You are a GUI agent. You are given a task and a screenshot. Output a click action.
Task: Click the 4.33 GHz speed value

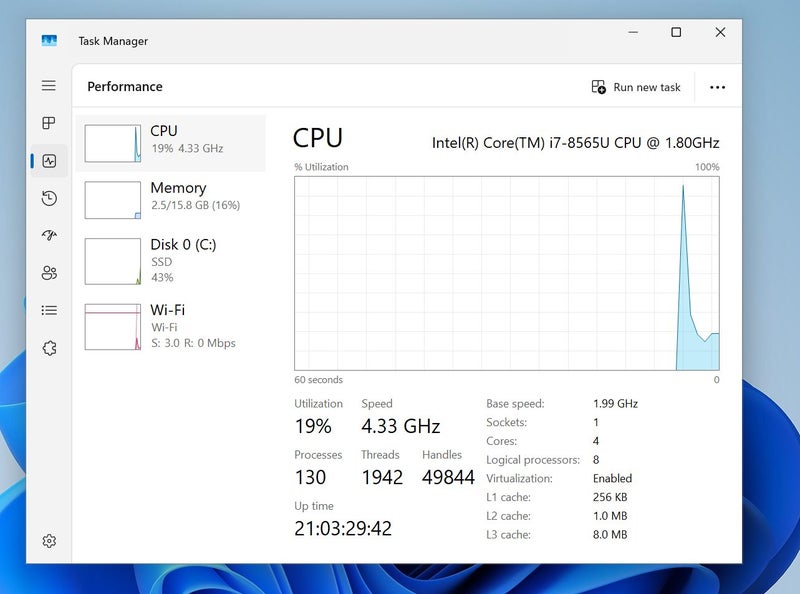(401, 426)
